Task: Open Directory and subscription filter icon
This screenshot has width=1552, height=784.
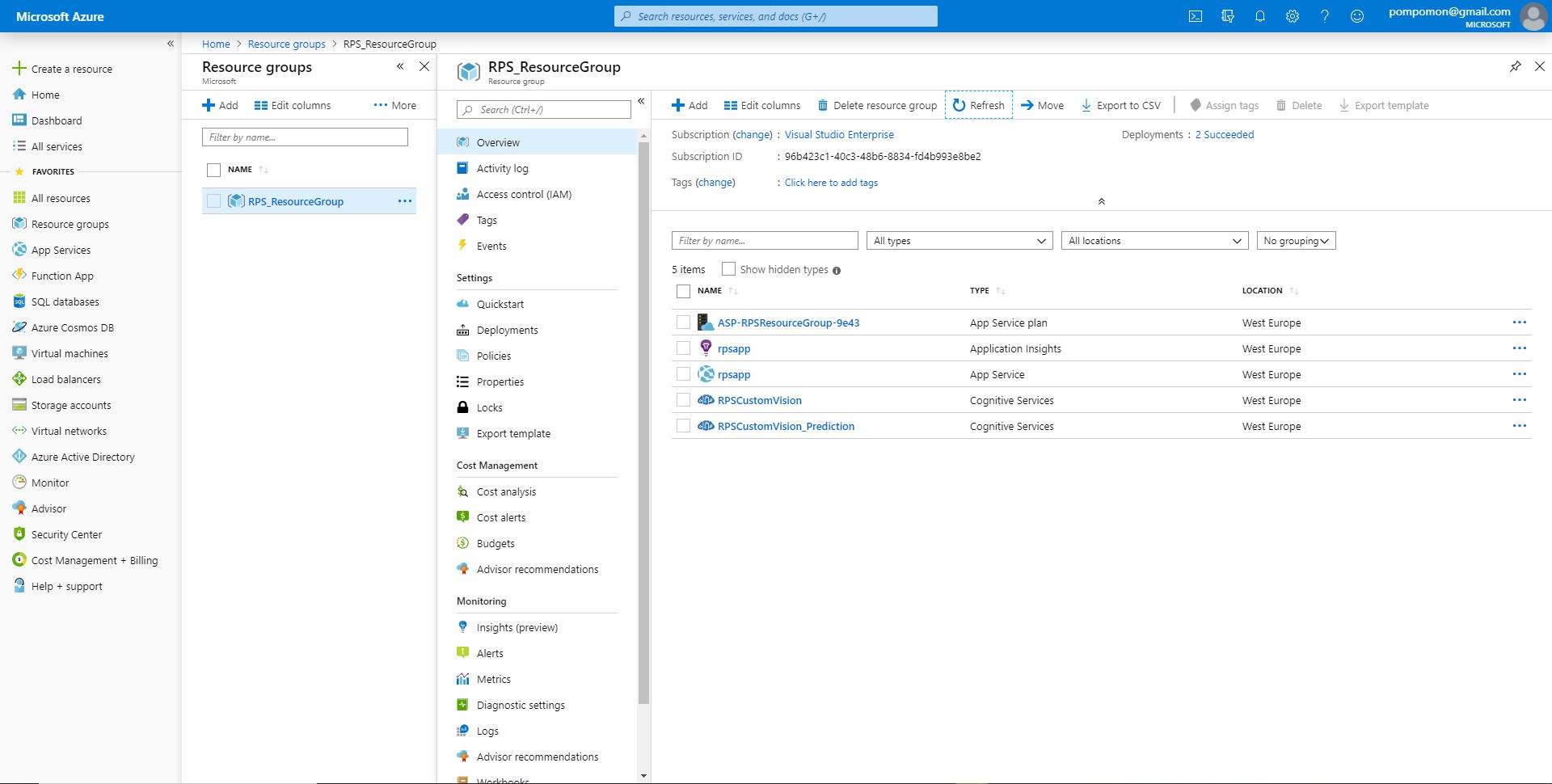Action: (1228, 16)
